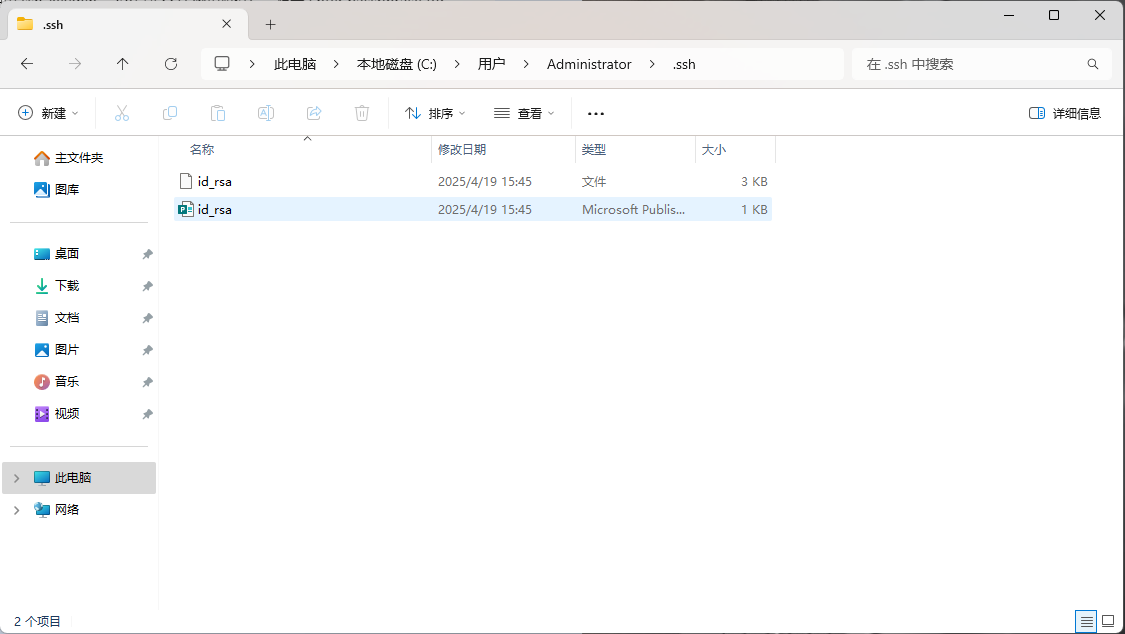Click the Delete trash can icon
The height and width of the screenshot is (634, 1125).
tap(362, 113)
